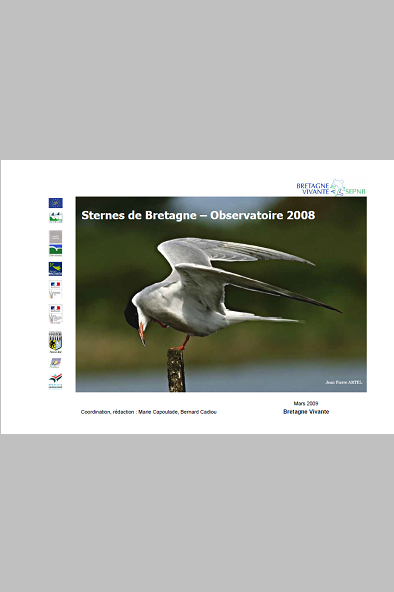Click the Mars 2009 date text
Screen dimensions: 394x592
coord(306,403)
